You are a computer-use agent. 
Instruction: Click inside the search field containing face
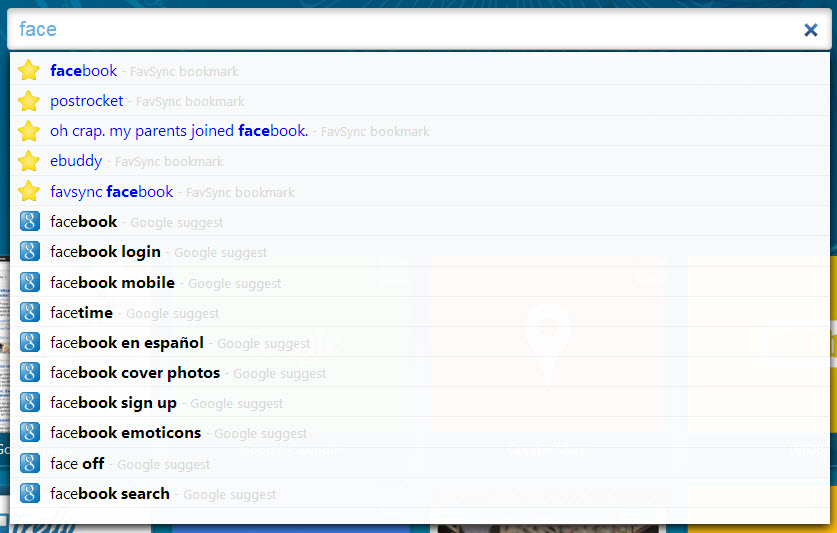pos(400,30)
